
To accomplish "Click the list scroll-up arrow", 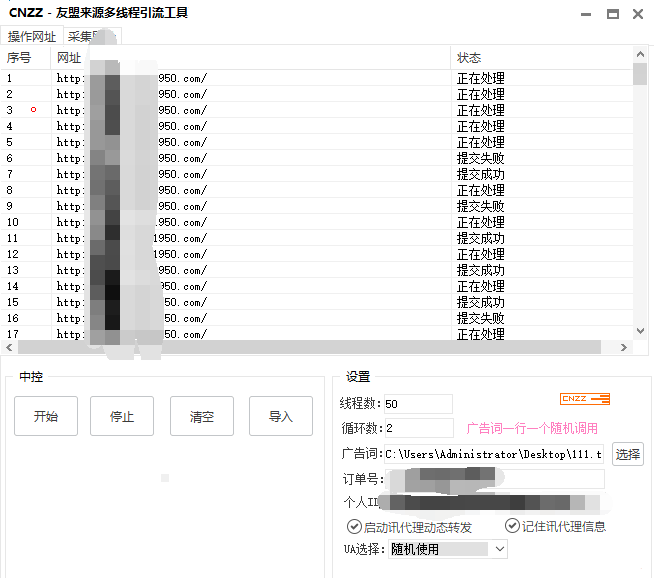I will [x=640, y=54].
